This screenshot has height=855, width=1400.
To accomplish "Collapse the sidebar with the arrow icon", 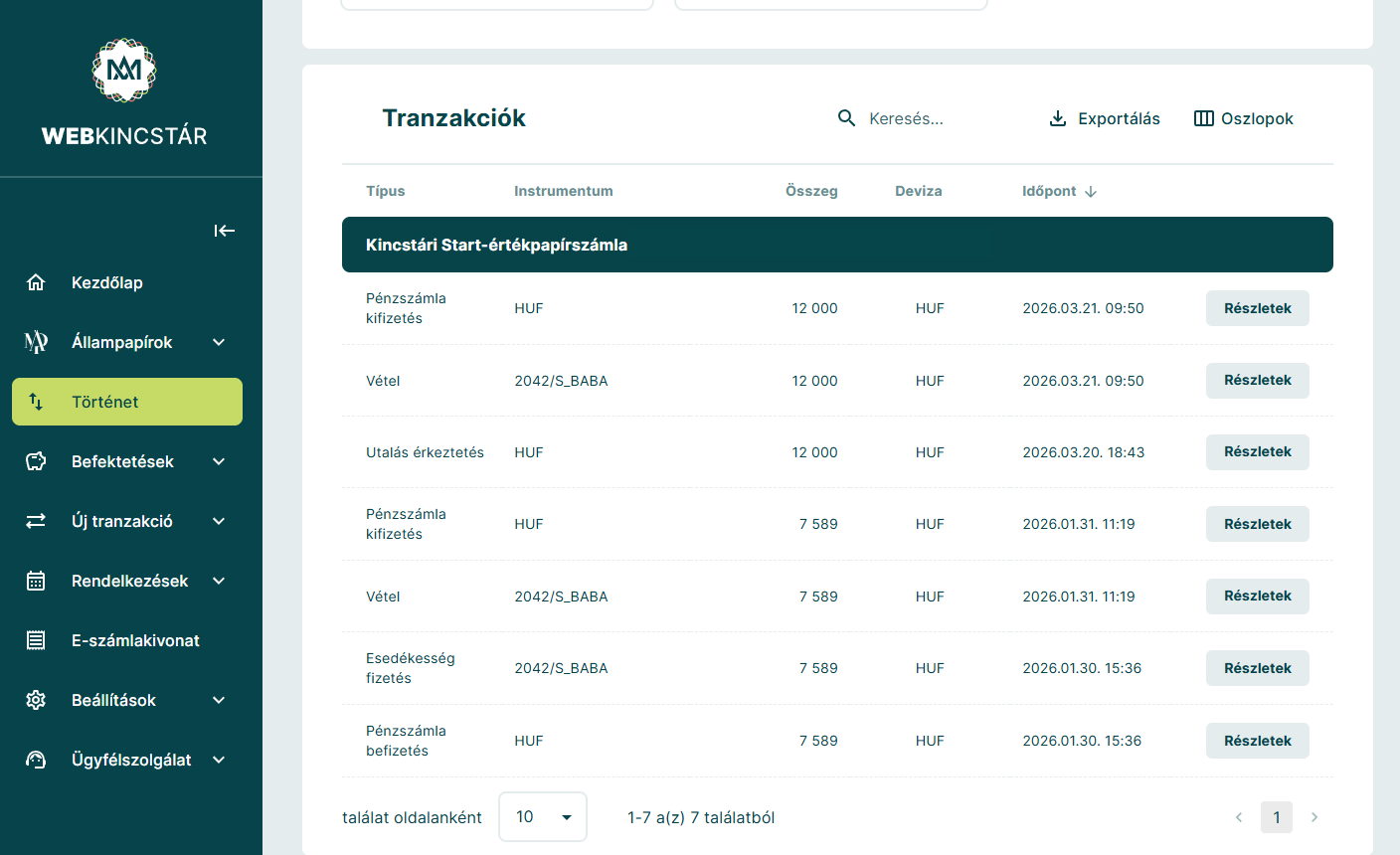I will pos(225,231).
